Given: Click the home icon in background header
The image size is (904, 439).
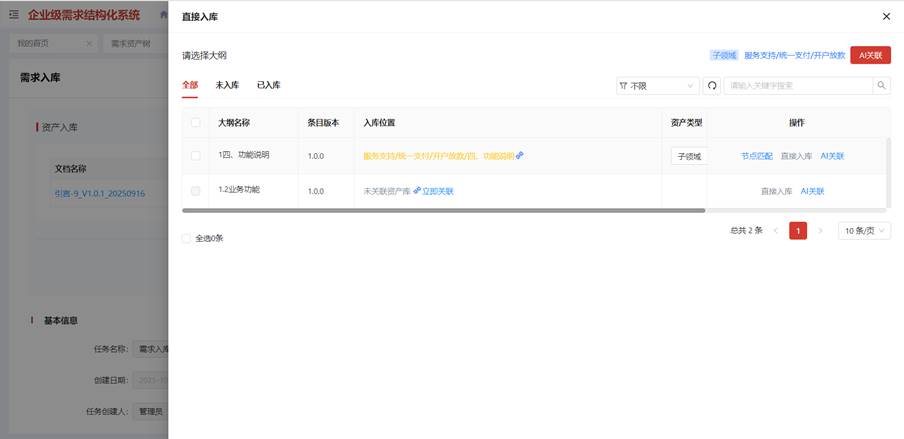Looking at the screenshot, I should [x=163, y=14].
